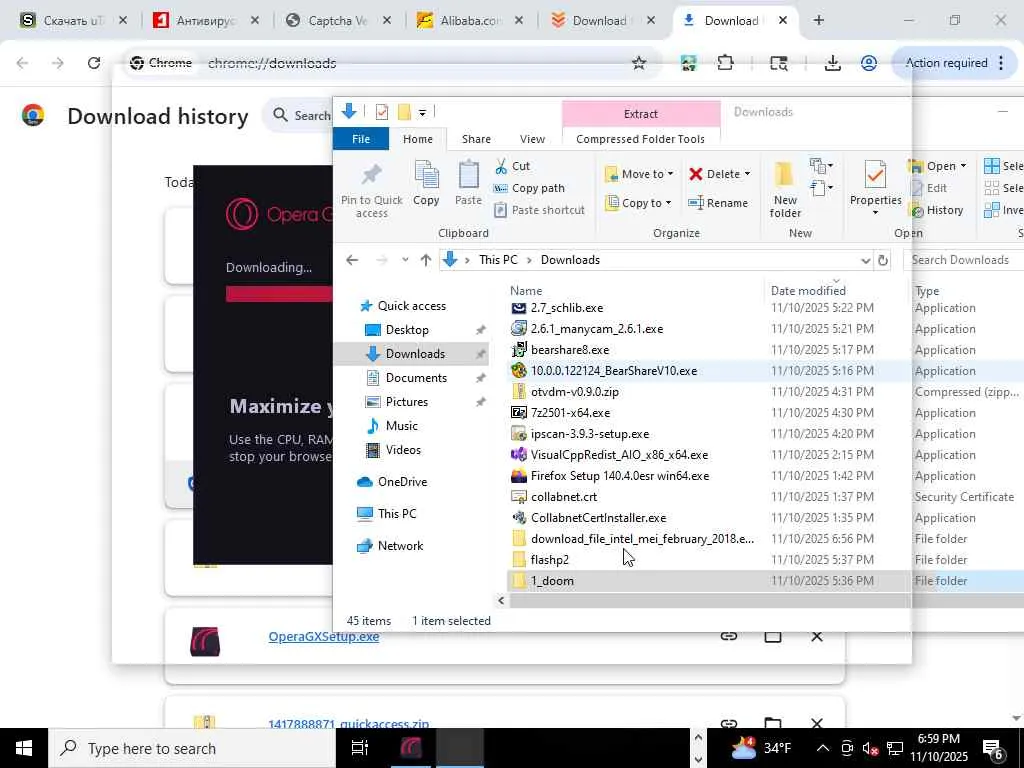Select Firefox Setup 140.4.0esr win64.exe
The height and width of the screenshot is (768, 1024).
[x=620, y=475]
